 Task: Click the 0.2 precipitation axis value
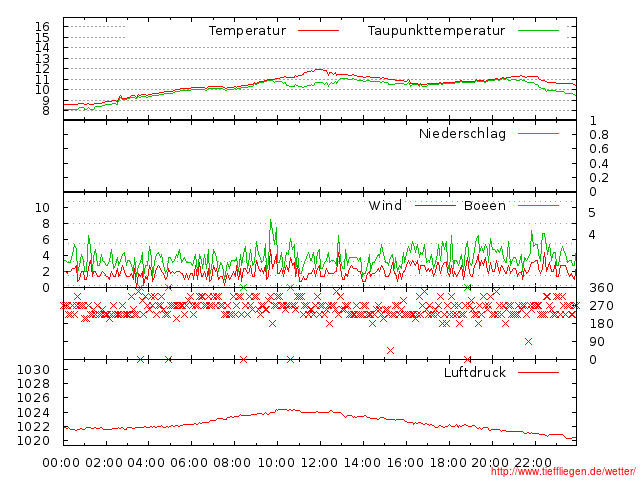tap(599, 178)
